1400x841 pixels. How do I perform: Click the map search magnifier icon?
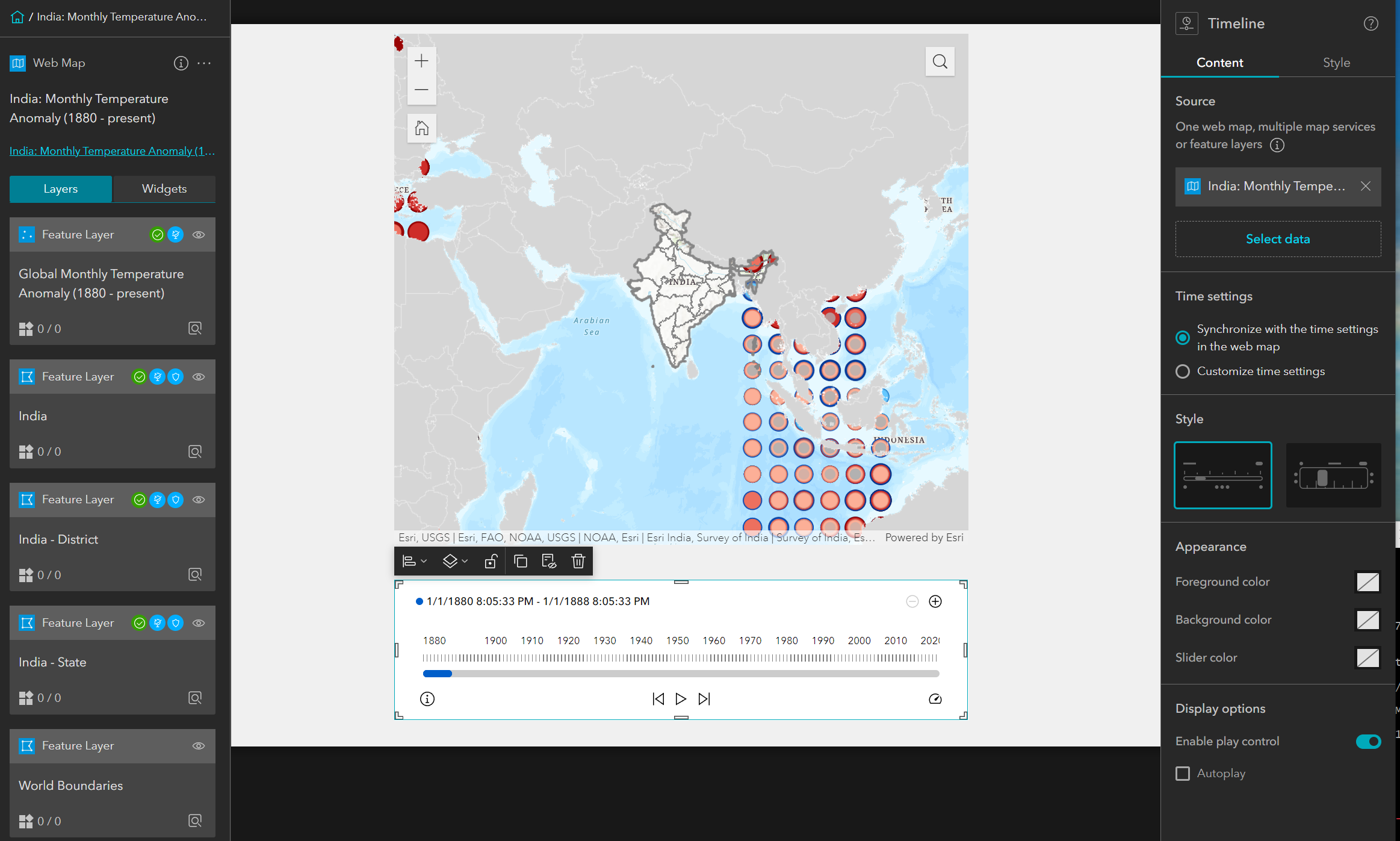tap(940, 61)
